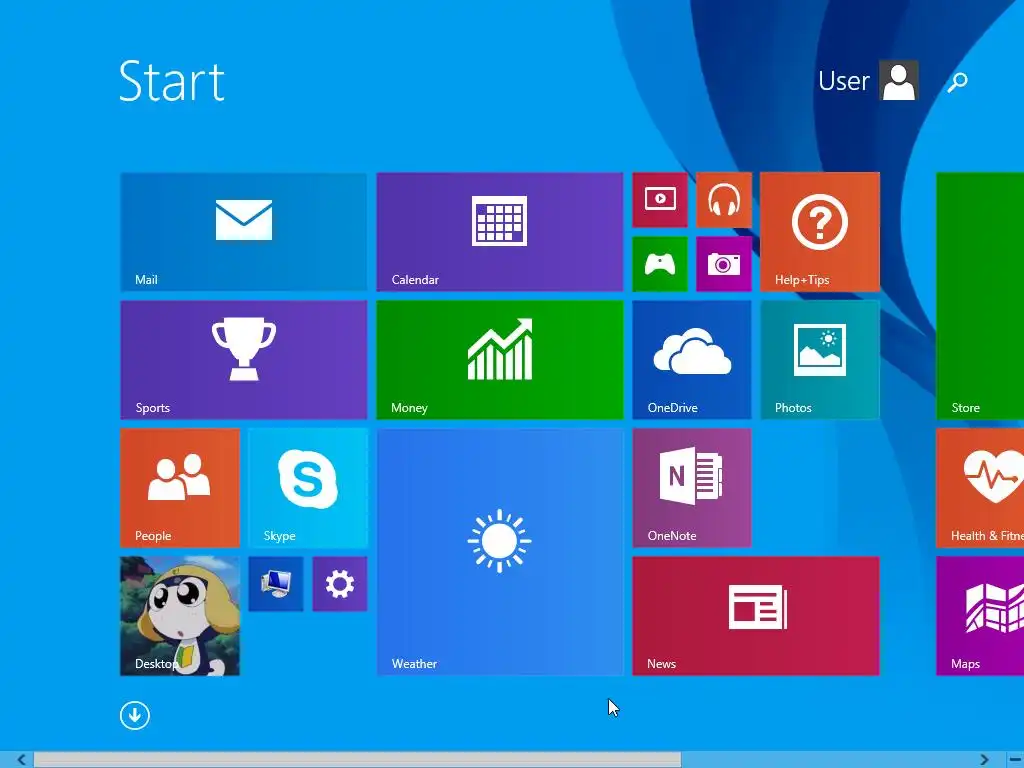Click the scrollbar right arrow
This screenshot has height=768, width=1024.
point(984,760)
